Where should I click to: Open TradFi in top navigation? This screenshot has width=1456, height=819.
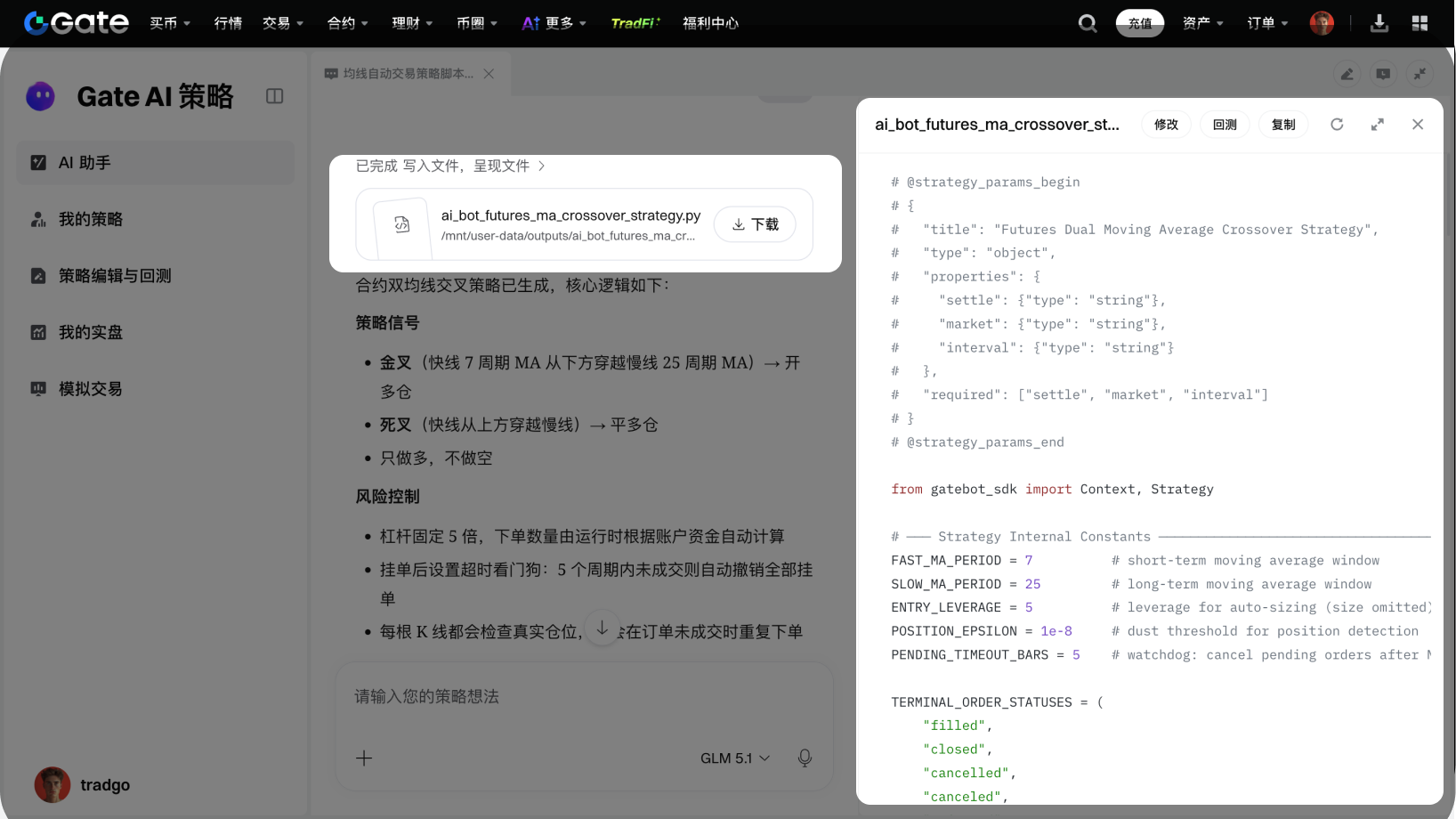635,23
